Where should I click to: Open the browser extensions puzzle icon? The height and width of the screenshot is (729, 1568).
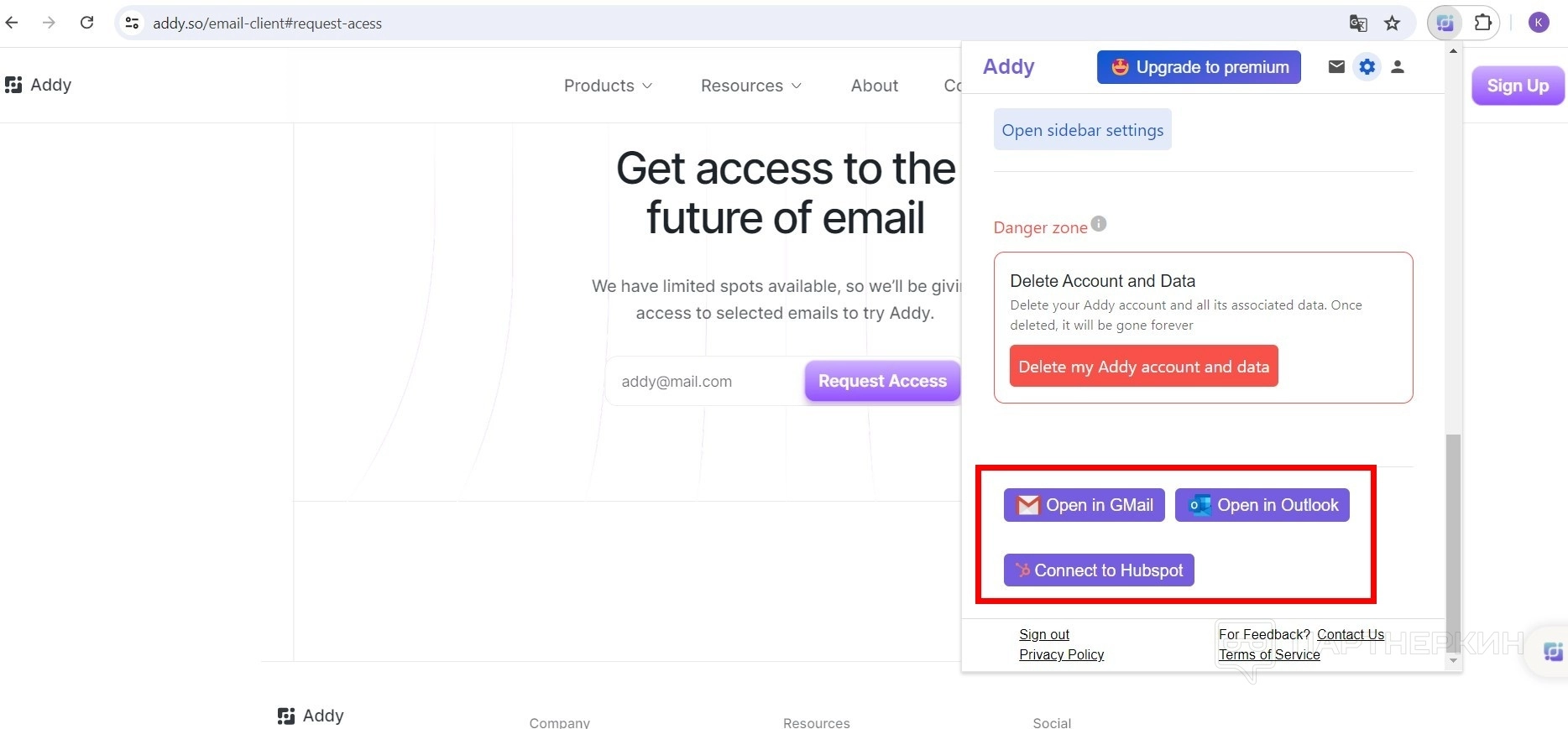(1483, 23)
